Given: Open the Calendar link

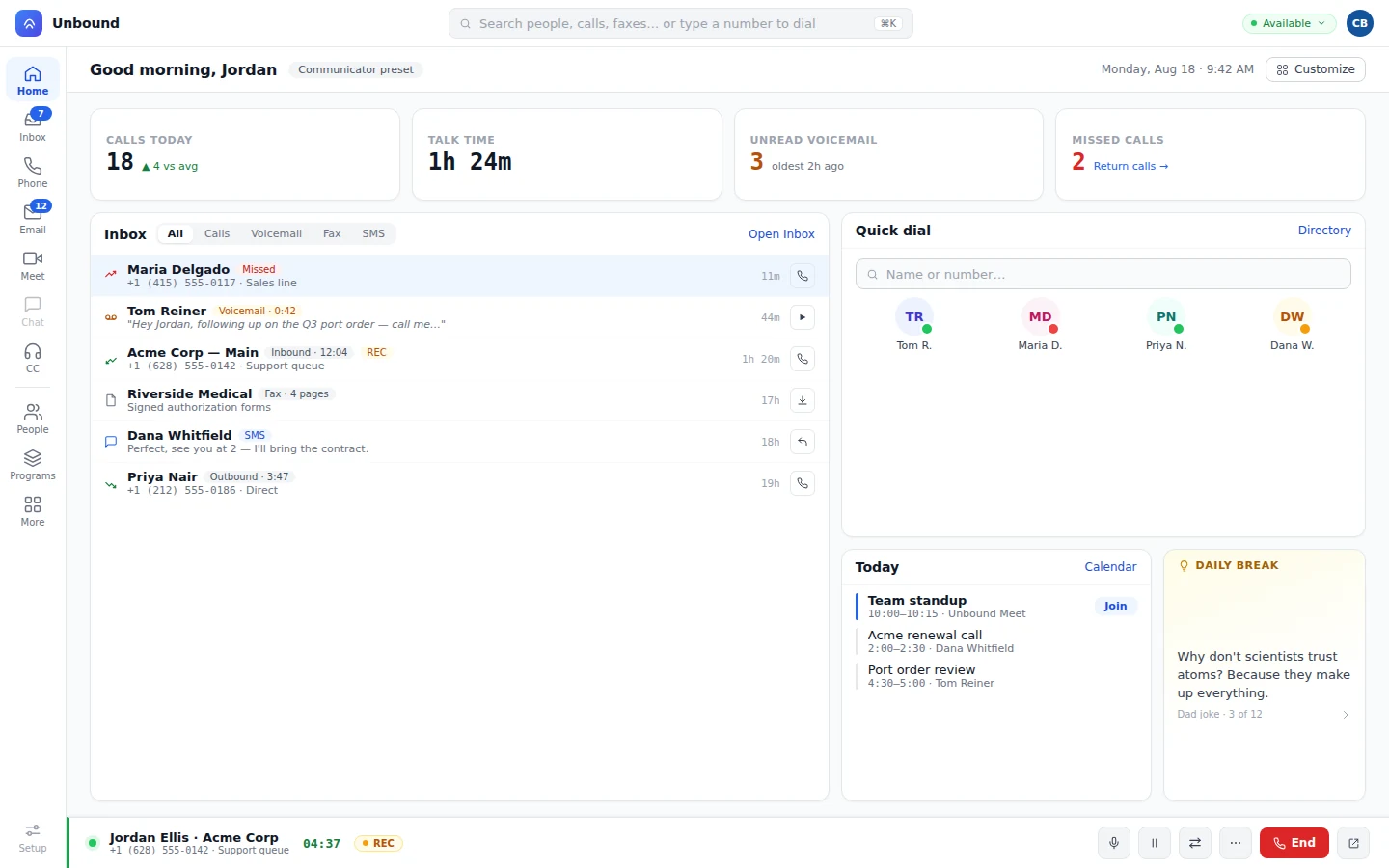Looking at the screenshot, I should [x=1110, y=567].
